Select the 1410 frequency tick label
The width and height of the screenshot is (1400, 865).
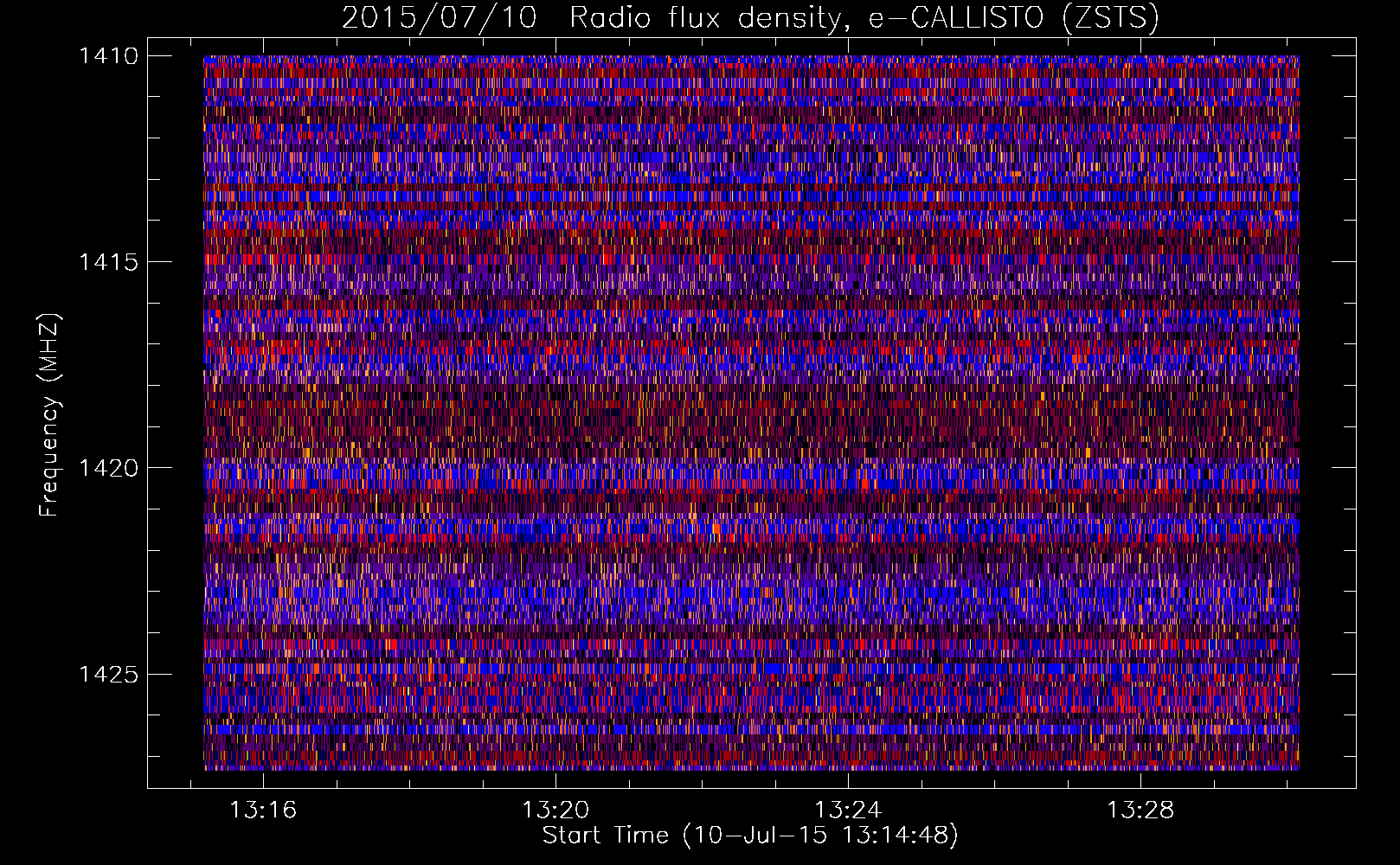click(108, 55)
